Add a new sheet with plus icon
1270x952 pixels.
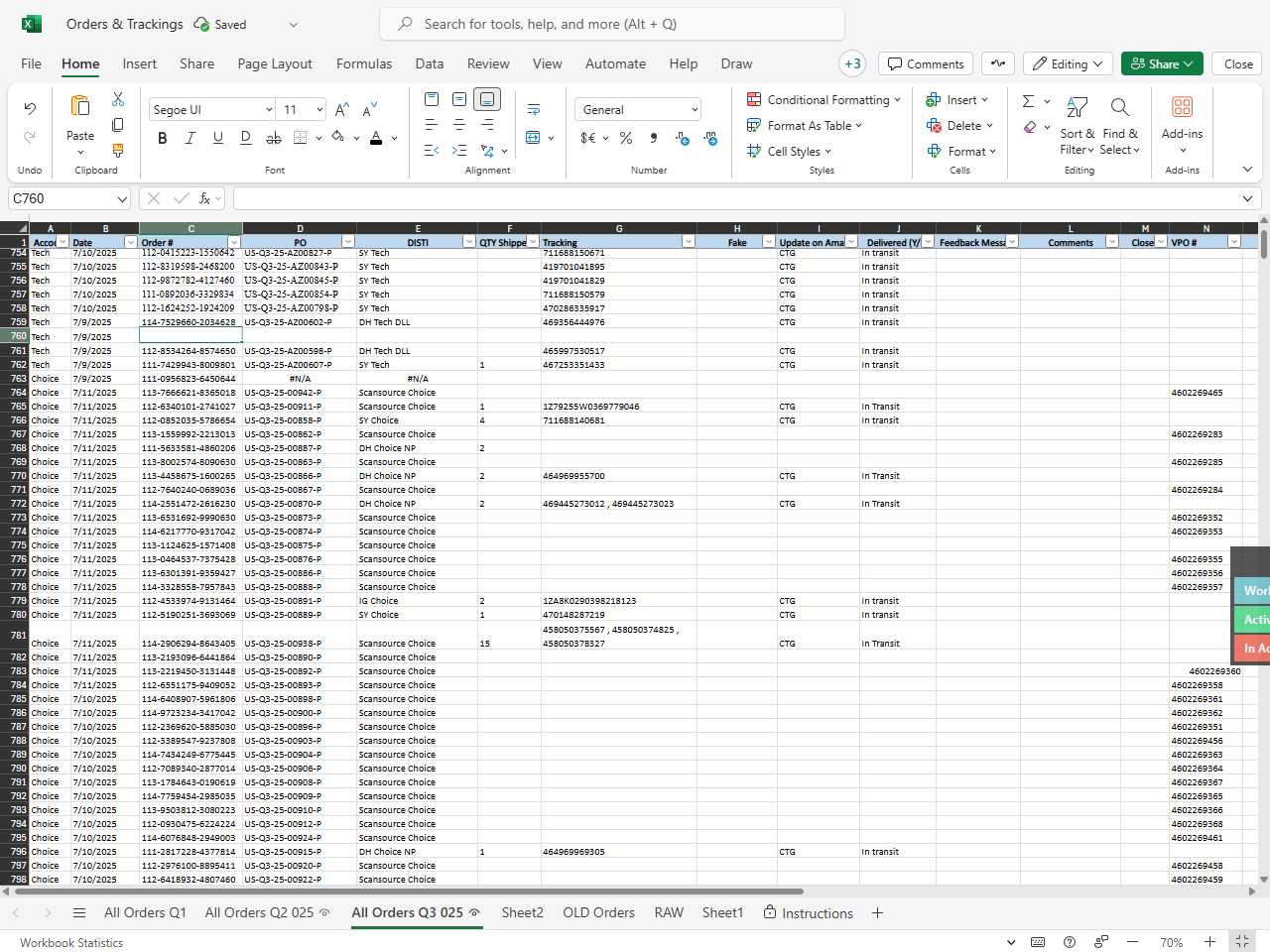877,912
